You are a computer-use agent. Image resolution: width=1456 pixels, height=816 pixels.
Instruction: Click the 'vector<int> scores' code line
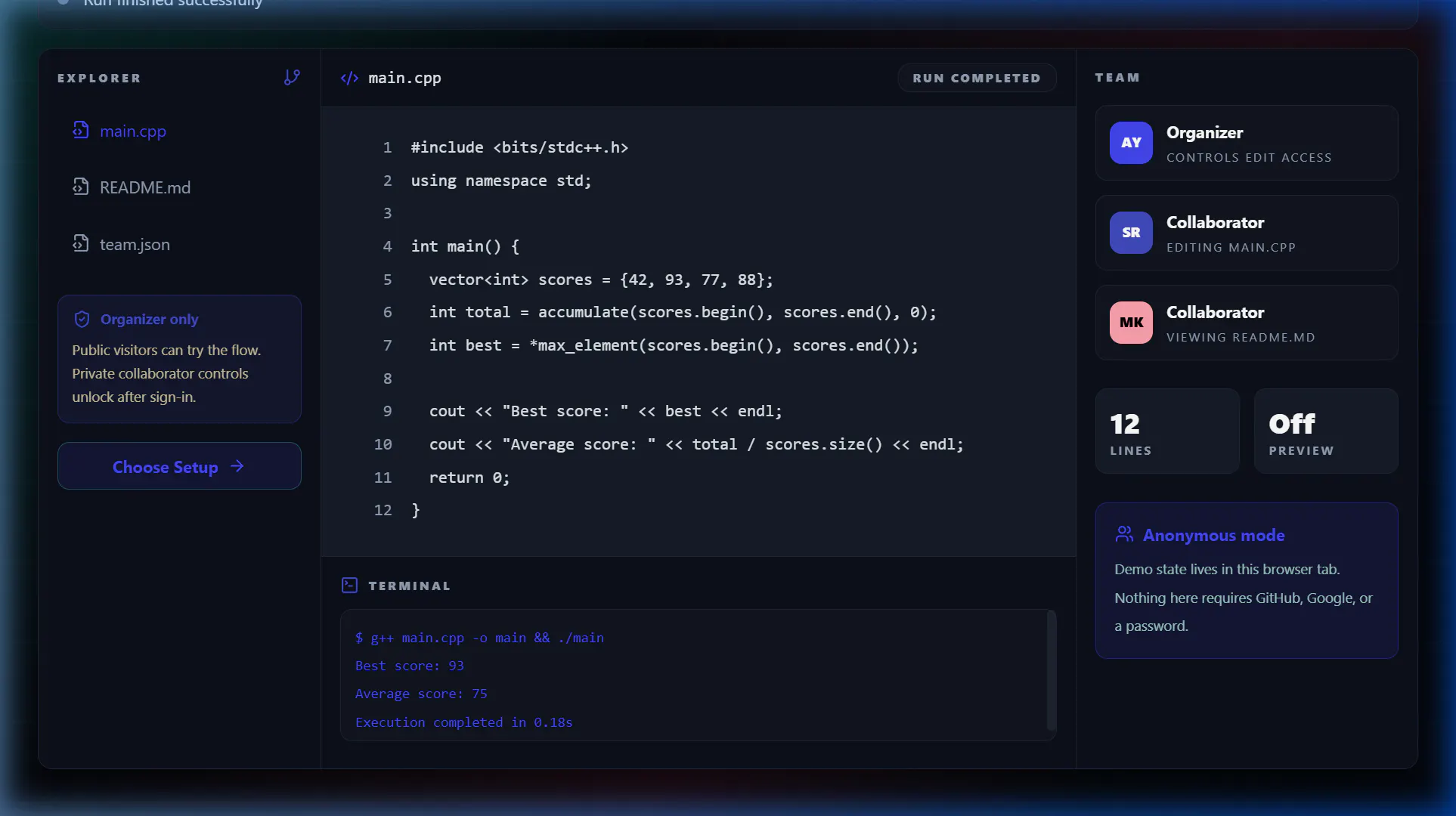[x=601, y=280]
